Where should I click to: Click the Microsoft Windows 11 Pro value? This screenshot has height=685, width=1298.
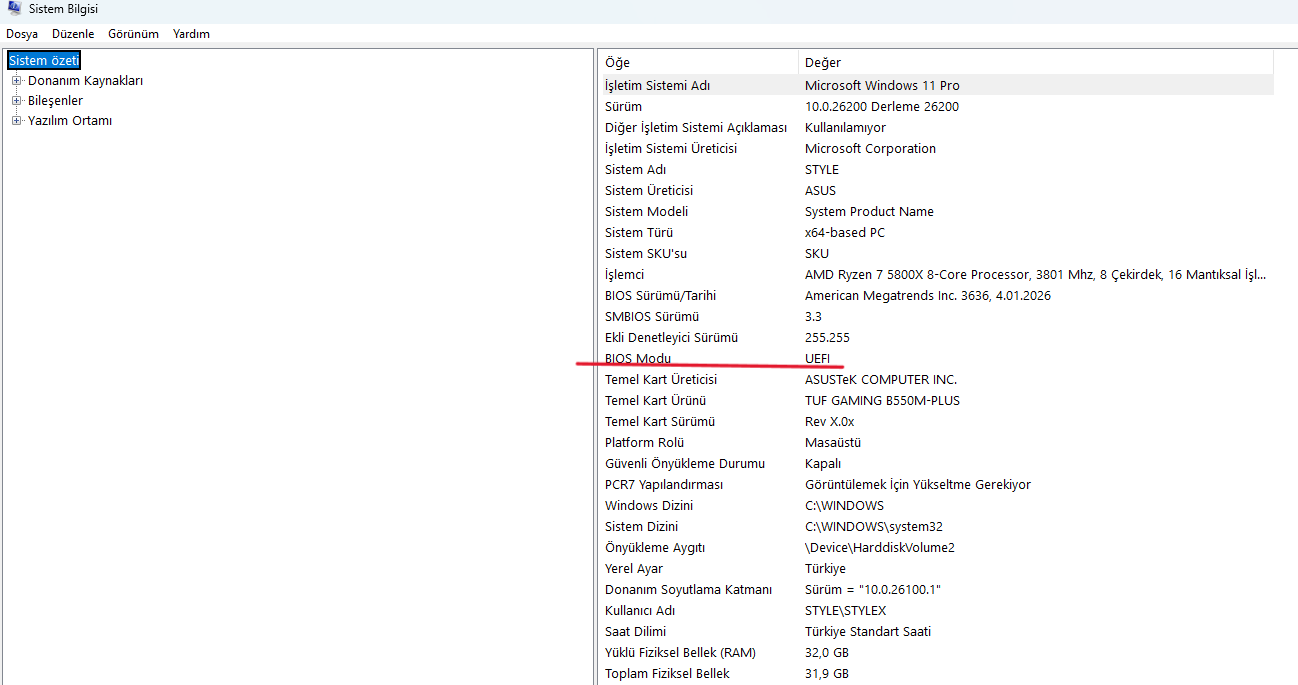[x=882, y=86]
